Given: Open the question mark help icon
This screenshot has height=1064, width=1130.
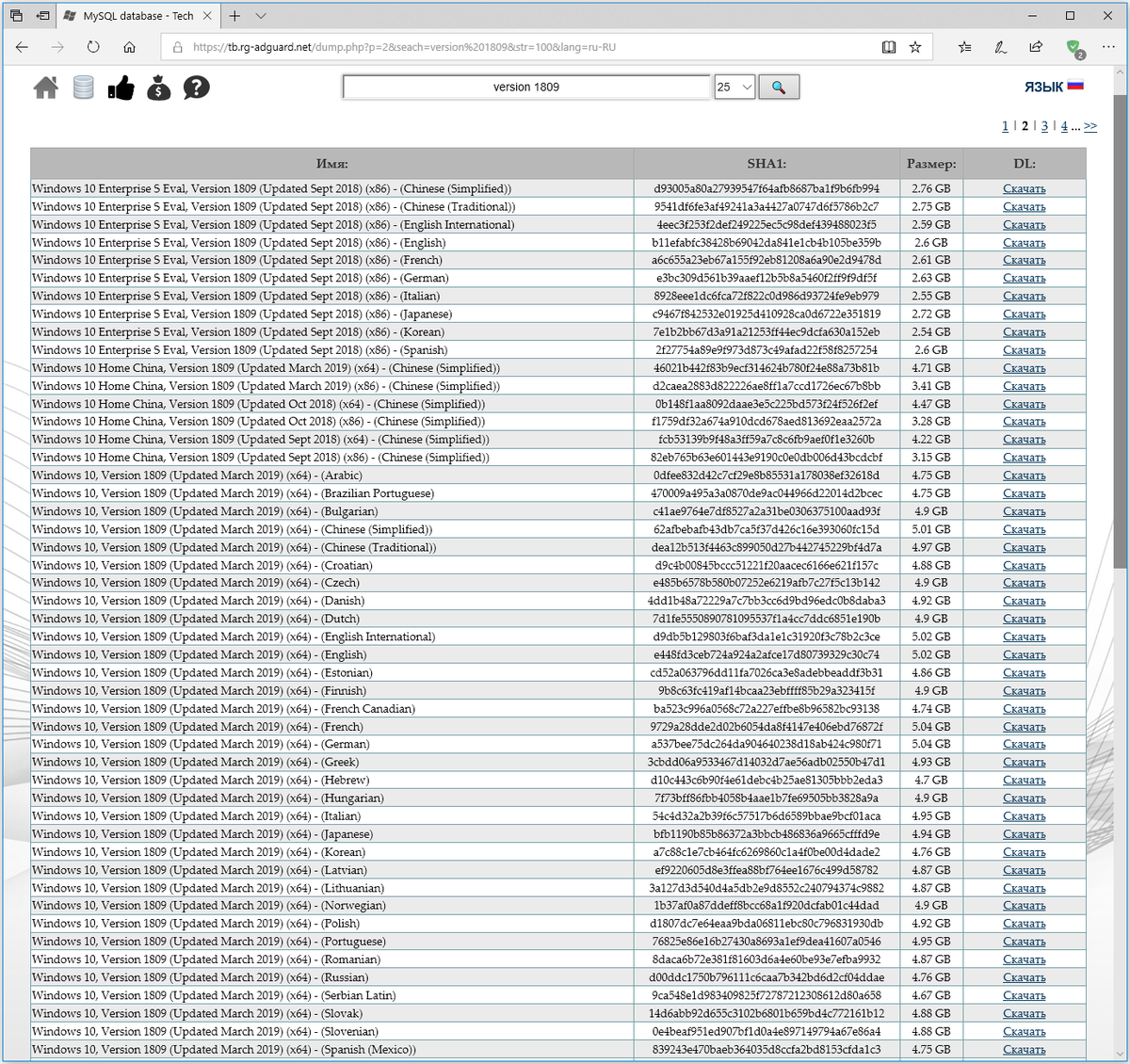Looking at the screenshot, I should 196,88.
